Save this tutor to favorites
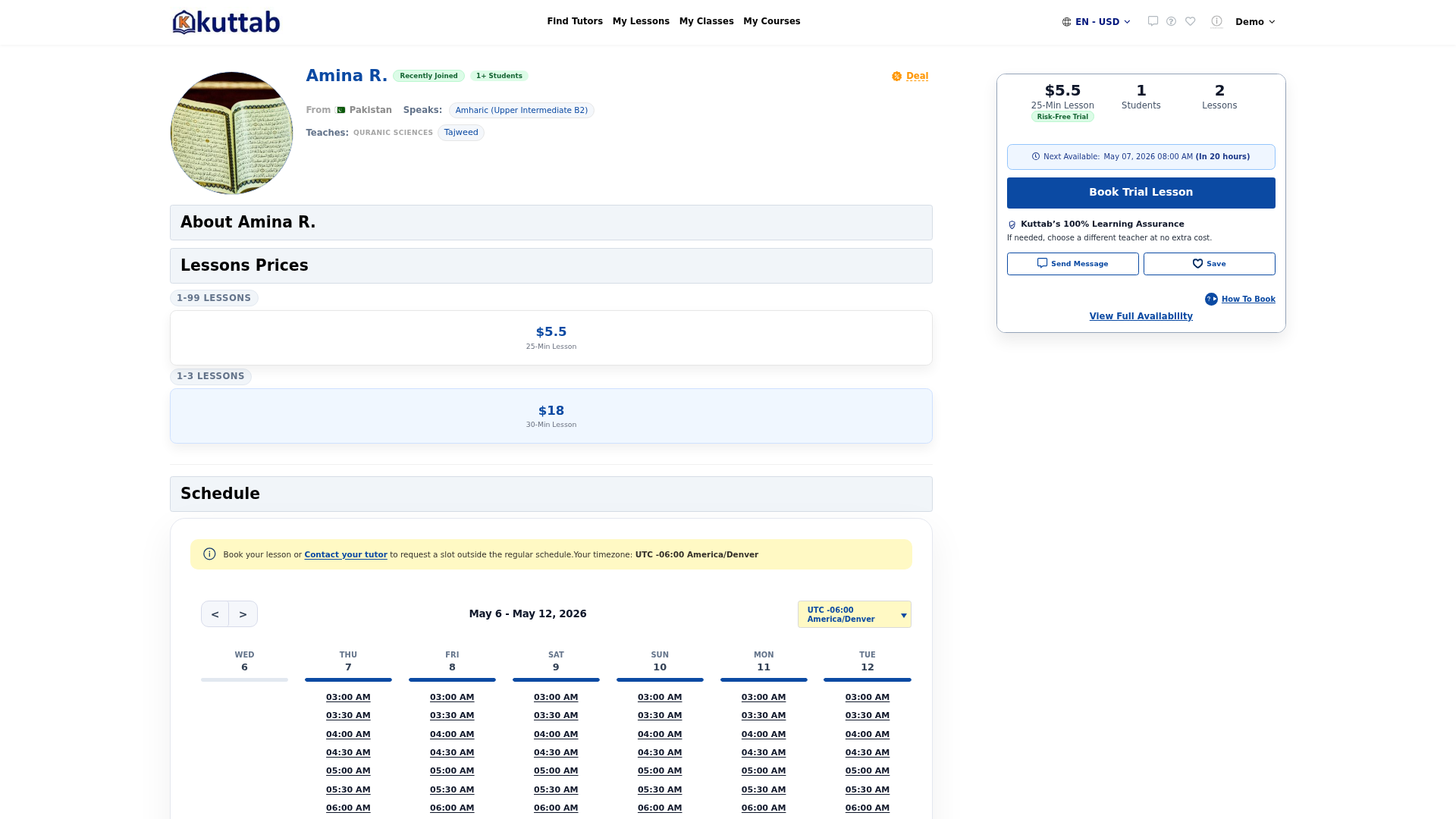 coord(1210,264)
